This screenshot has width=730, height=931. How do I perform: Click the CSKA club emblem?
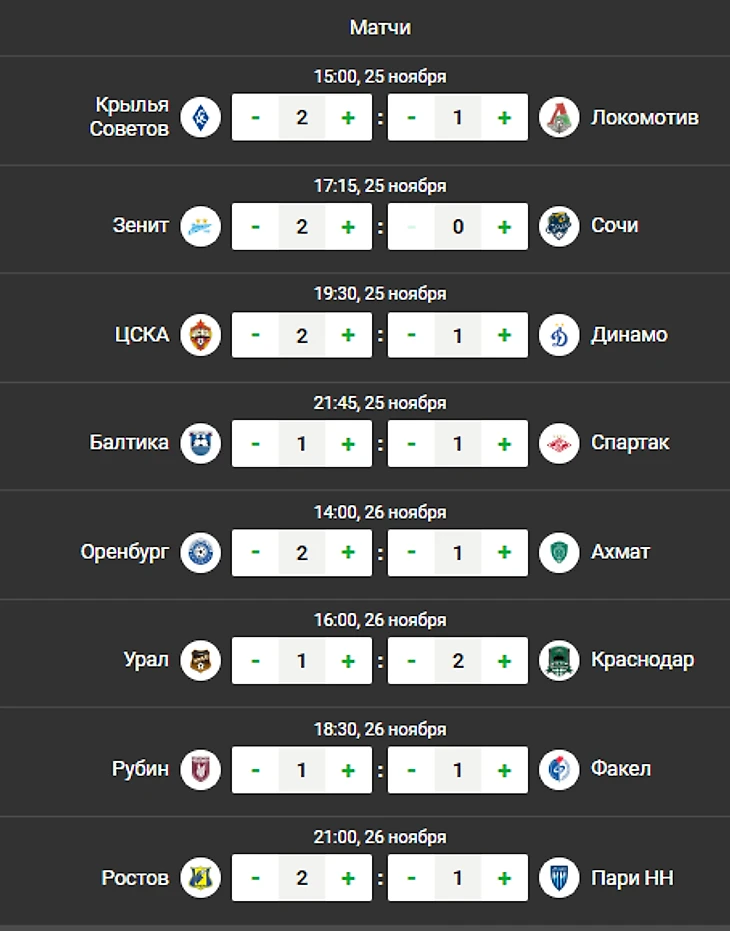[200, 335]
